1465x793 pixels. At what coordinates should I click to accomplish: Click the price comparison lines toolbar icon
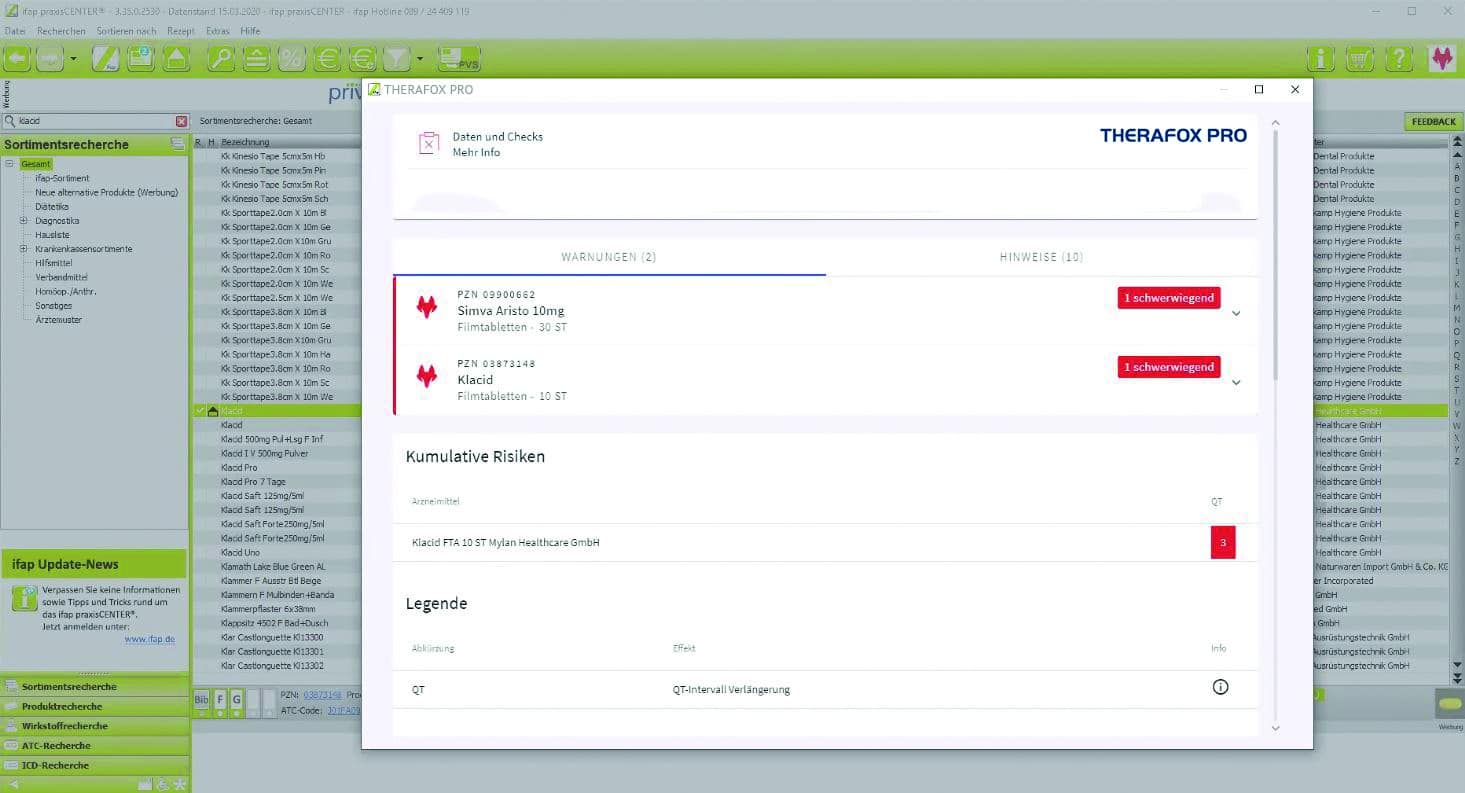[x=256, y=59]
